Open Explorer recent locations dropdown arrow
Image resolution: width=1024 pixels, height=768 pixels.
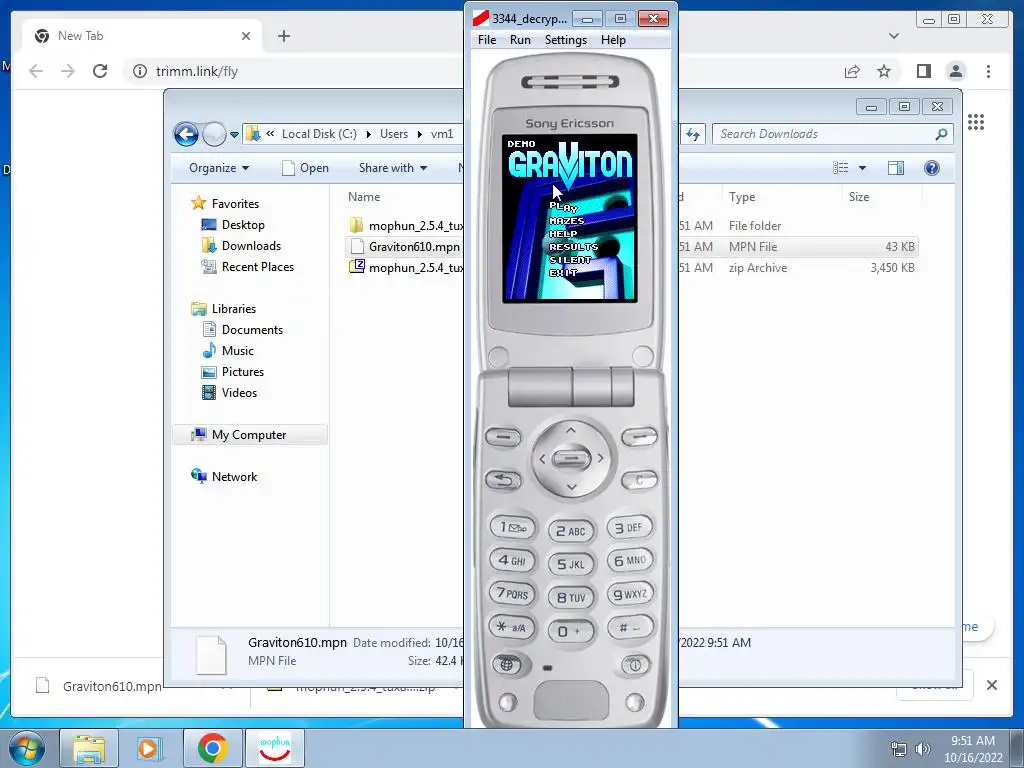pyautogui.click(x=234, y=135)
